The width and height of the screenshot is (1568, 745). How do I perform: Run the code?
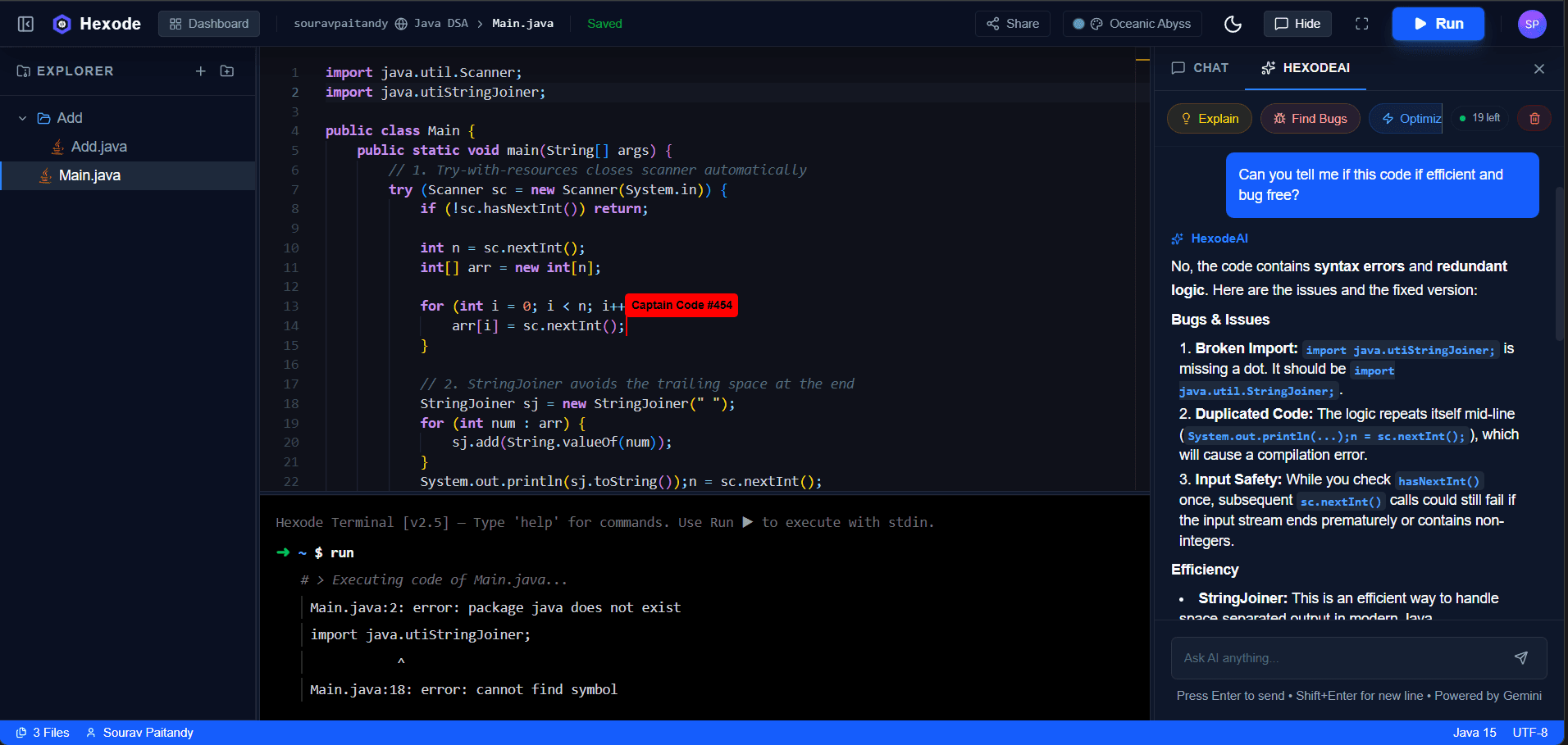[x=1438, y=24]
